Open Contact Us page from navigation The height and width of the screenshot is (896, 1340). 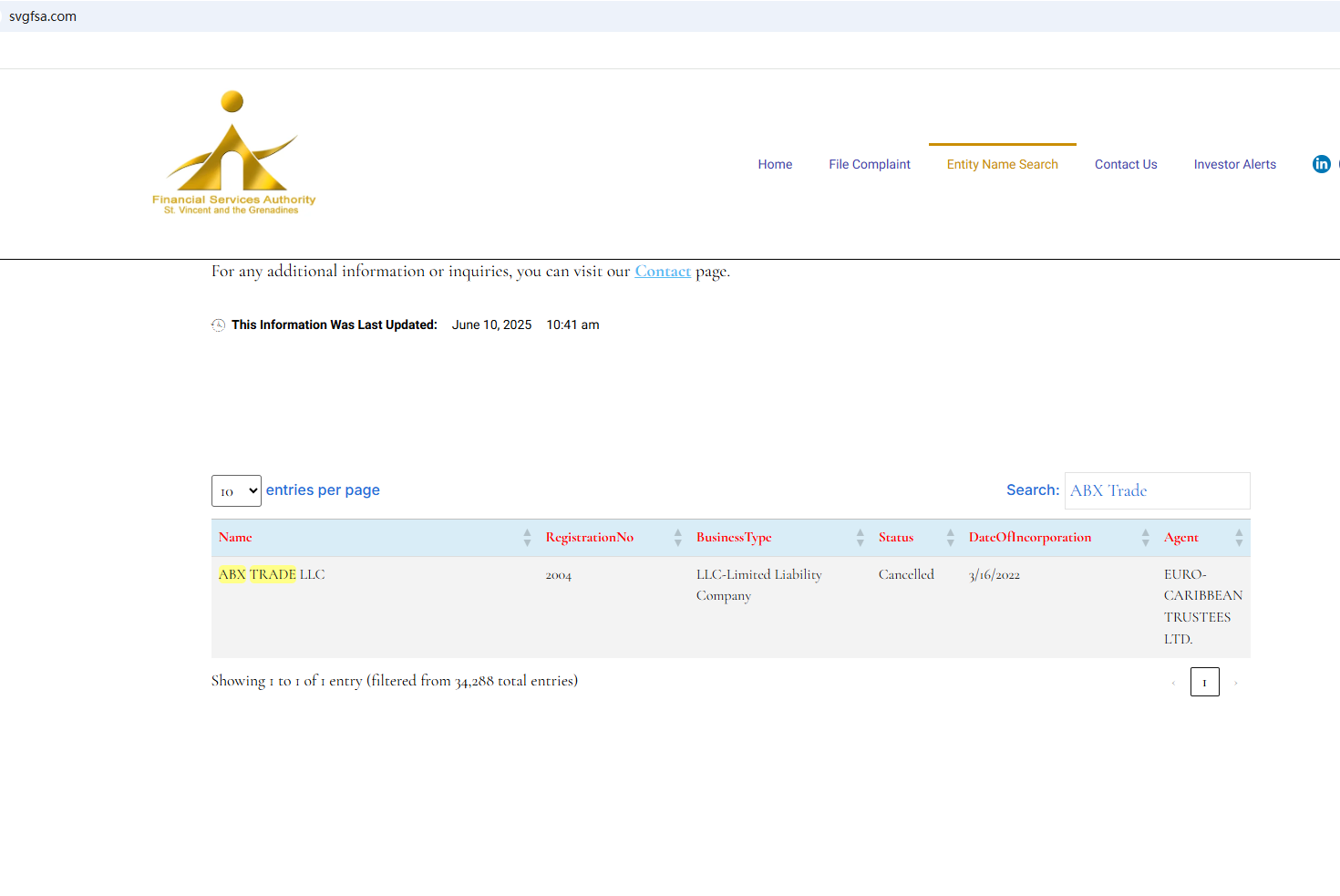[1126, 164]
